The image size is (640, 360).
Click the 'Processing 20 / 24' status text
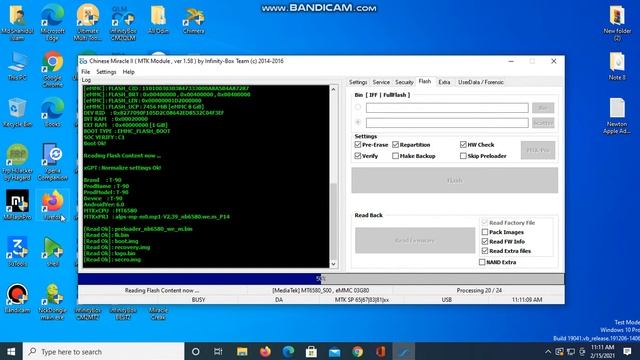pyautogui.click(x=479, y=290)
